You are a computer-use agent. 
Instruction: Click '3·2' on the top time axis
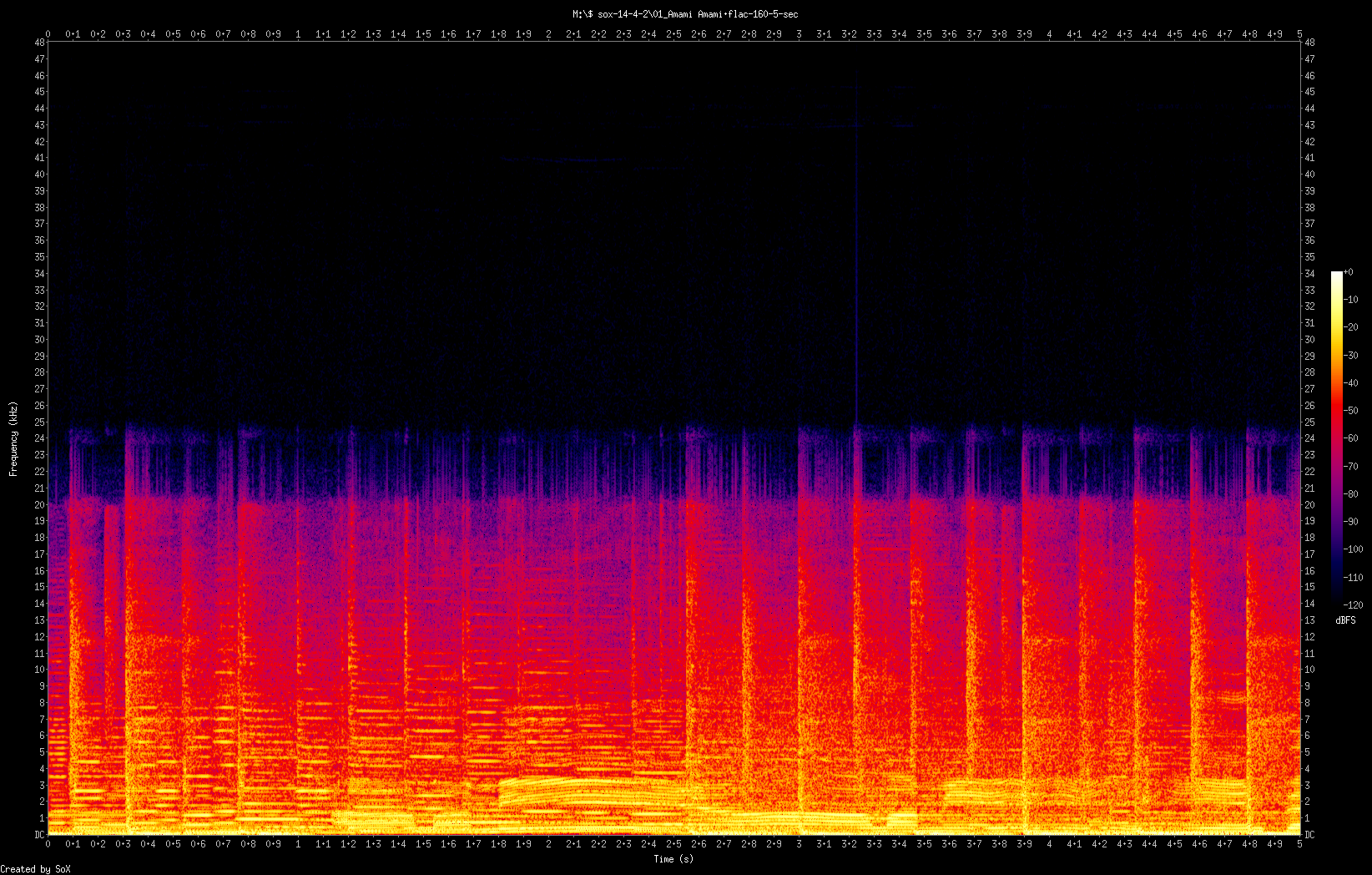tap(849, 34)
